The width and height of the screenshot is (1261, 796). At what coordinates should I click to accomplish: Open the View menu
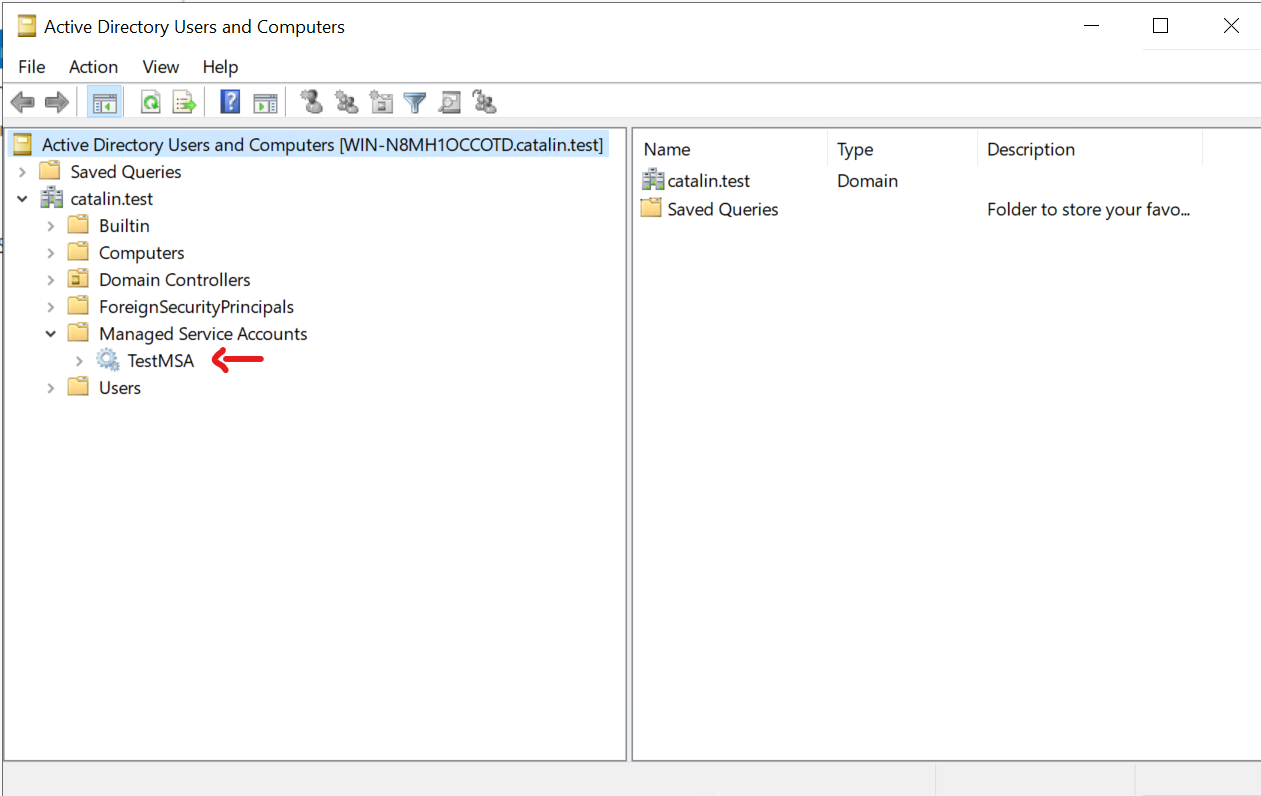(160, 67)
